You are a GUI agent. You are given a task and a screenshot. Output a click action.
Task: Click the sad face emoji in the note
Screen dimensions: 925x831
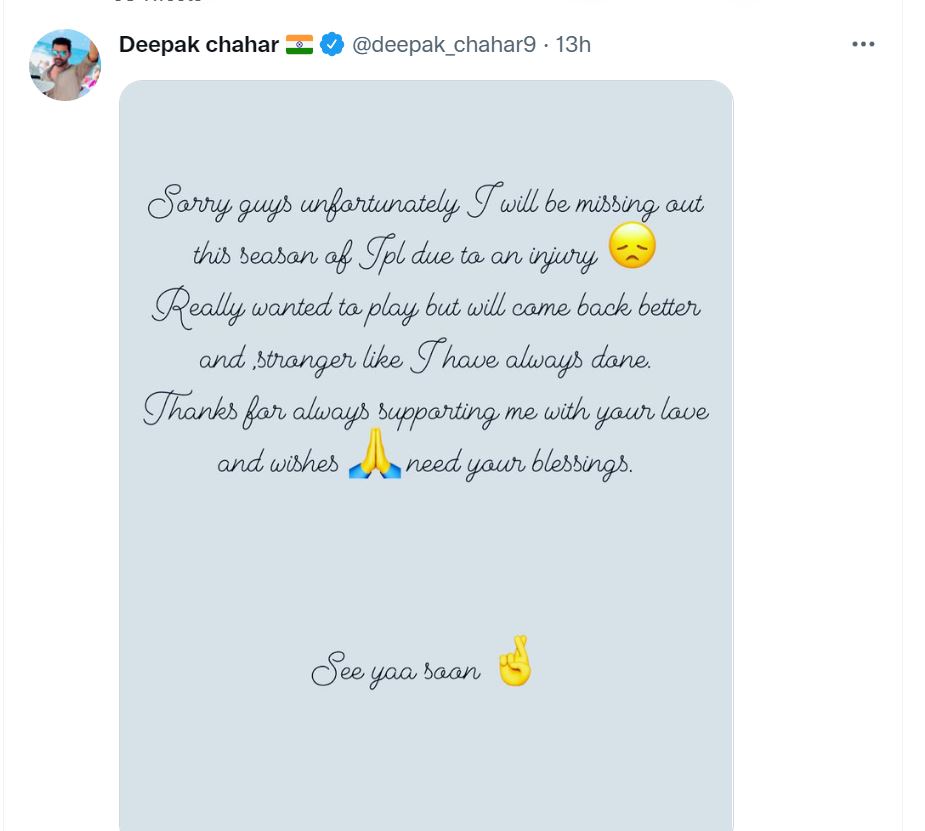click(x=632, y=246)
